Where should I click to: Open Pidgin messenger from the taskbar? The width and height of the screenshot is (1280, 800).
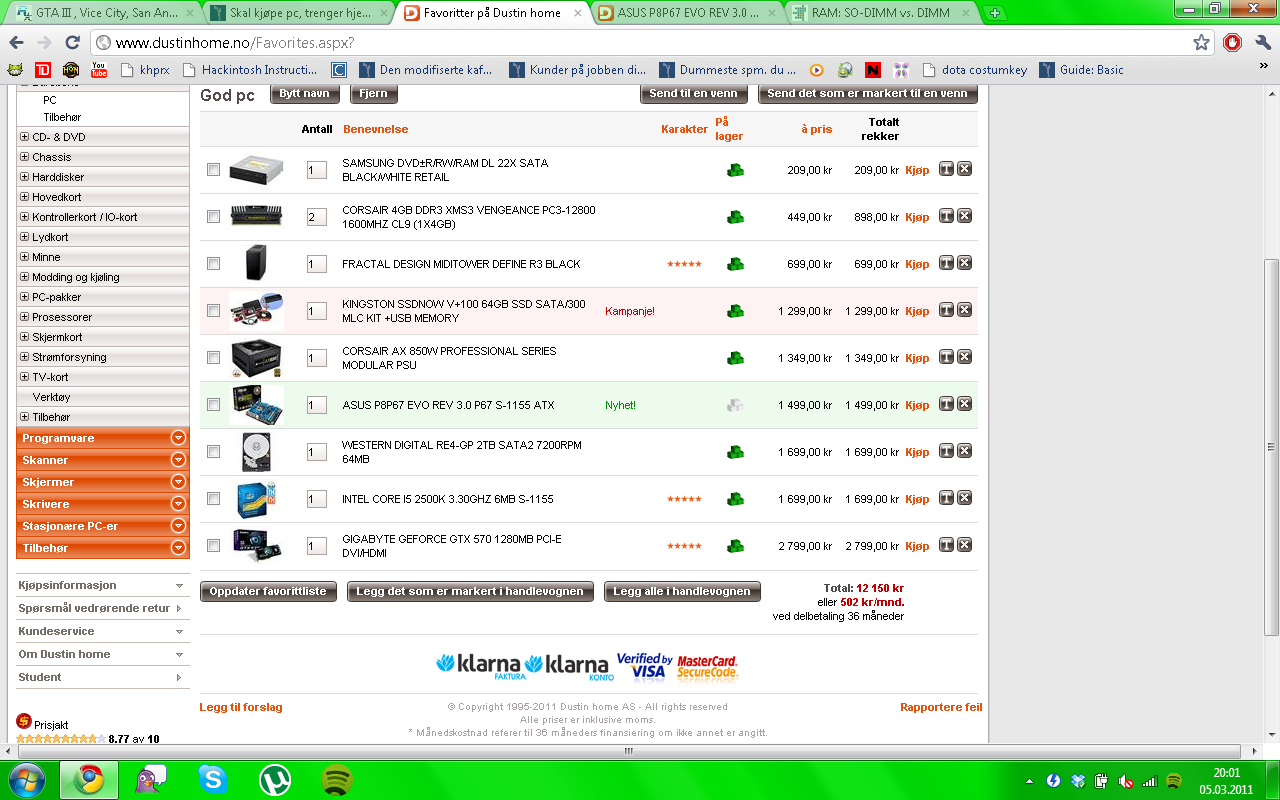150,779
